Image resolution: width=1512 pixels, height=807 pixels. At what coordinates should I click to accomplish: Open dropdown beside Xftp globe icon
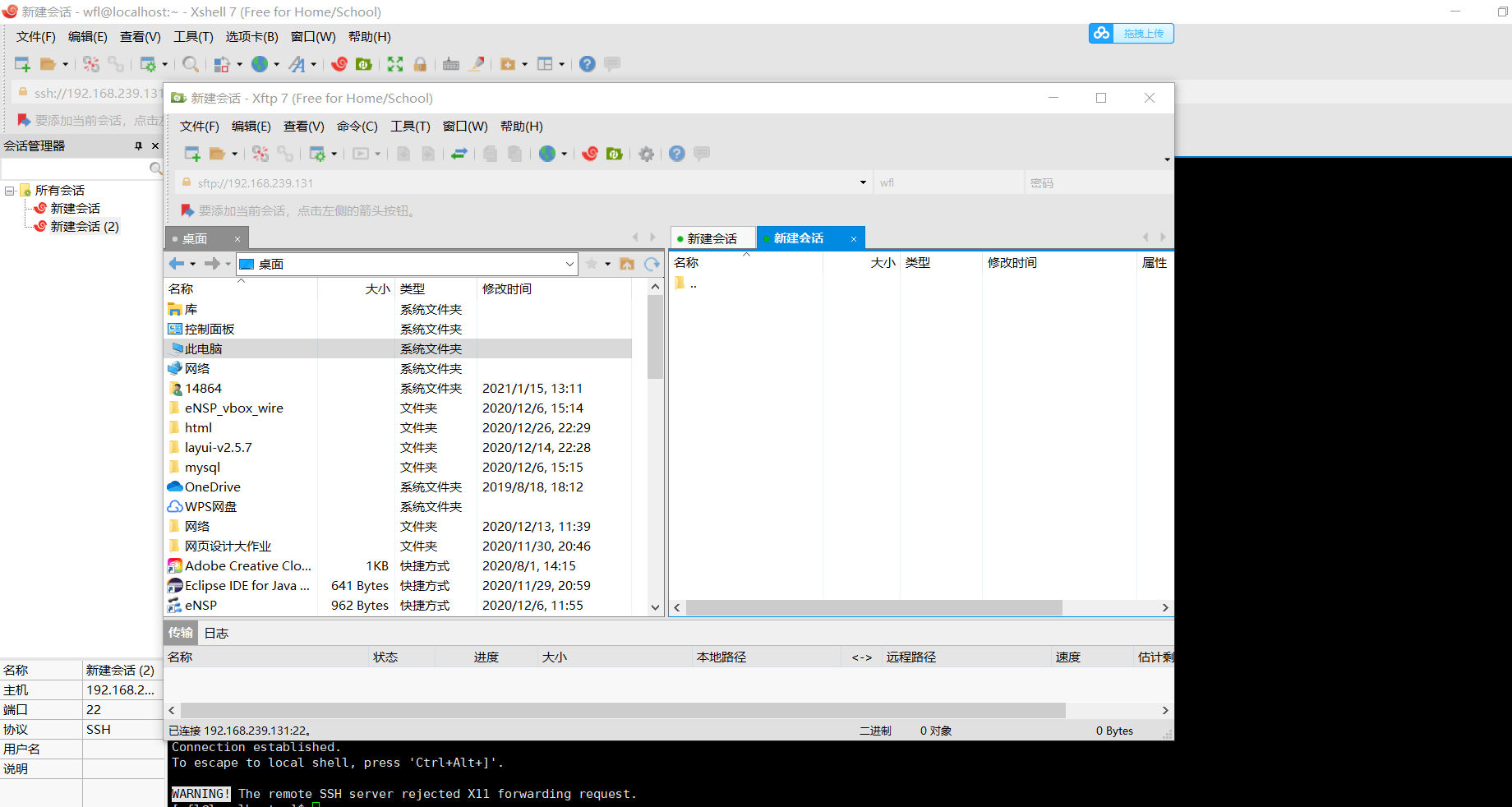(564, 154)
